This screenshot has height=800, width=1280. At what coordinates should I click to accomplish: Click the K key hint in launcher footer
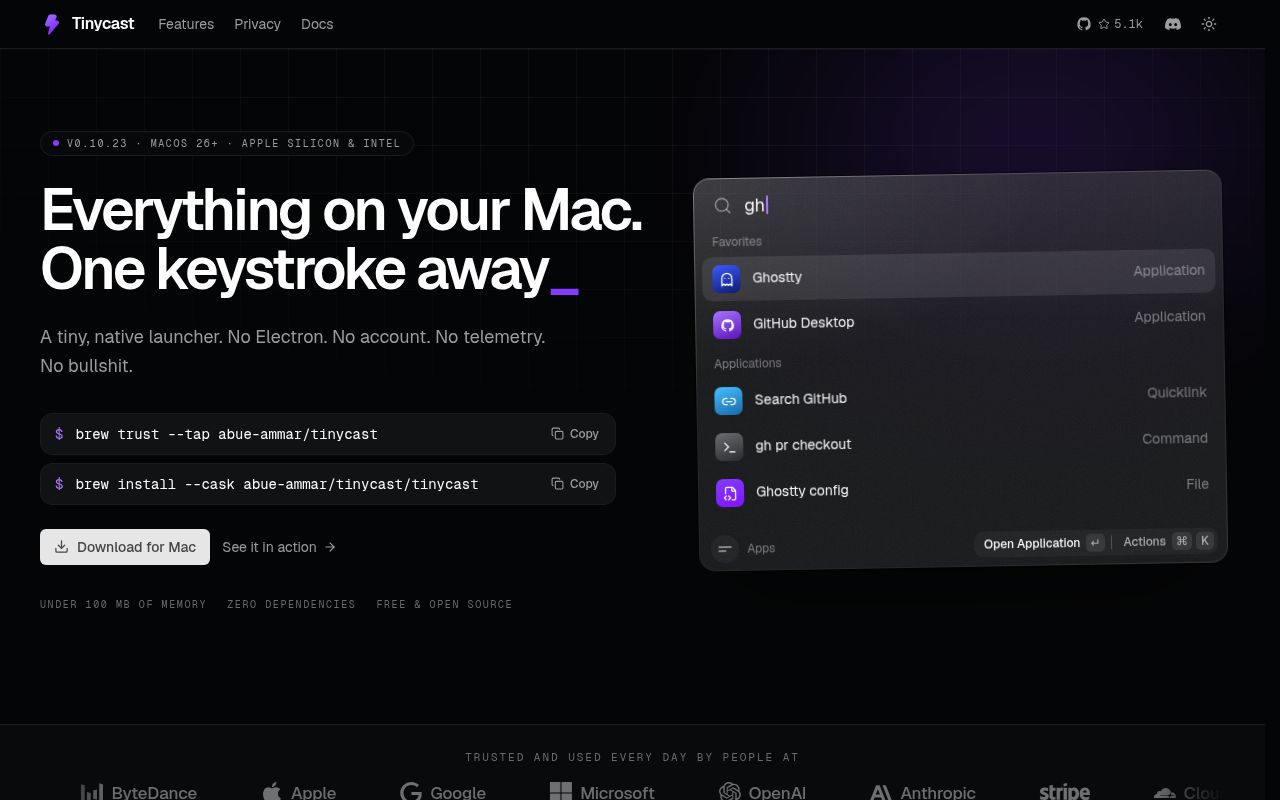1205,540
